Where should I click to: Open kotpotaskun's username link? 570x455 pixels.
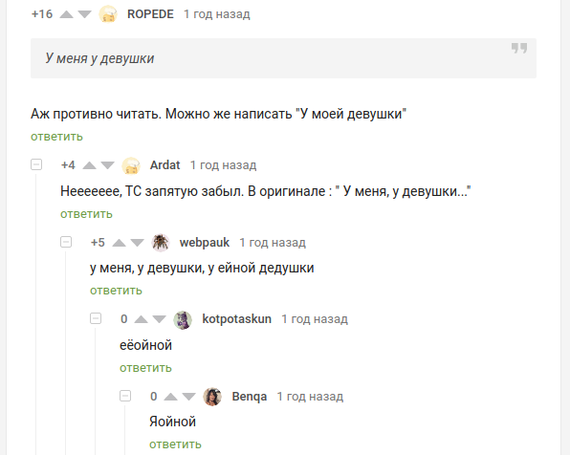[x=237, y=319]
